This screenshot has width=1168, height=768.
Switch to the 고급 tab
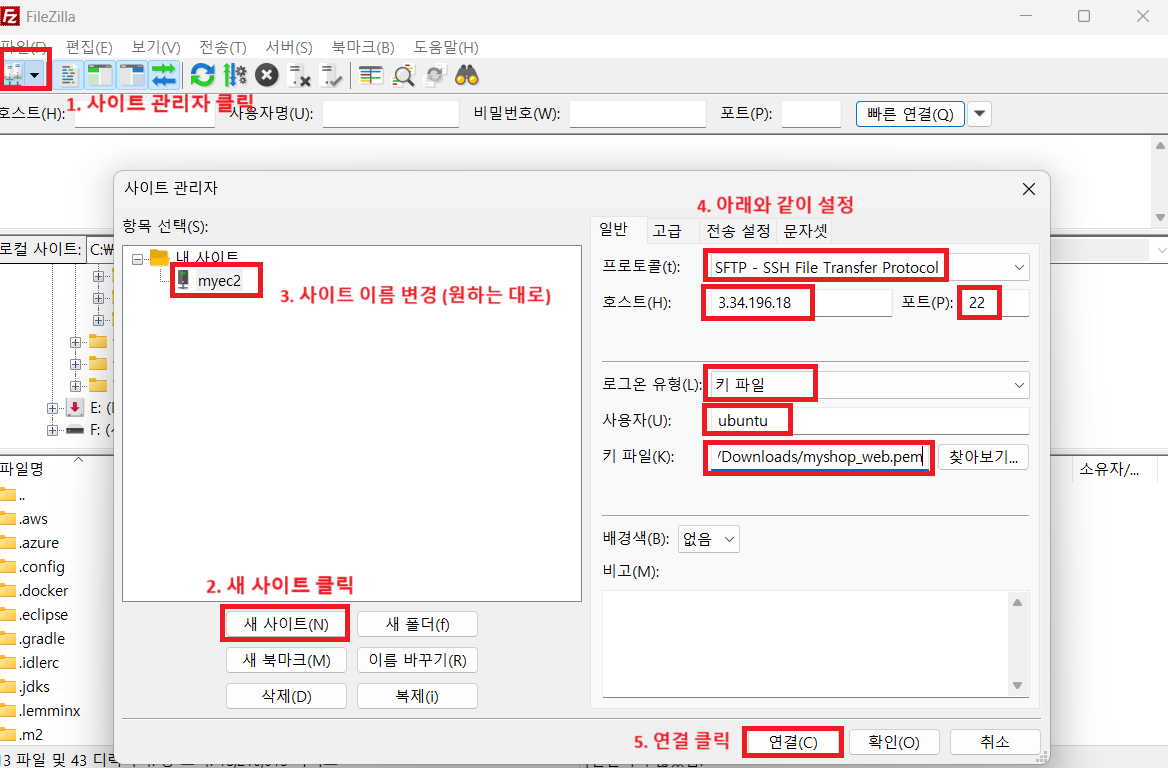(x=667, y=231)
